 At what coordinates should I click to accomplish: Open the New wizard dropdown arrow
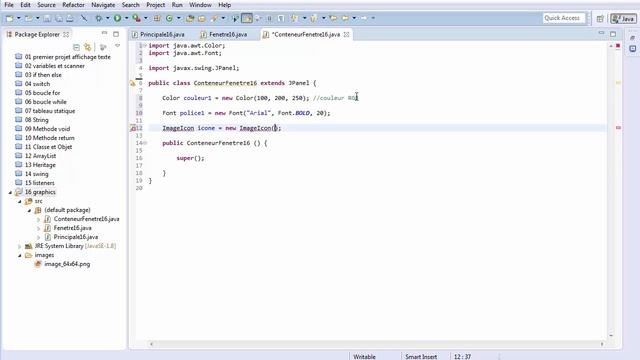click(19, 18)
